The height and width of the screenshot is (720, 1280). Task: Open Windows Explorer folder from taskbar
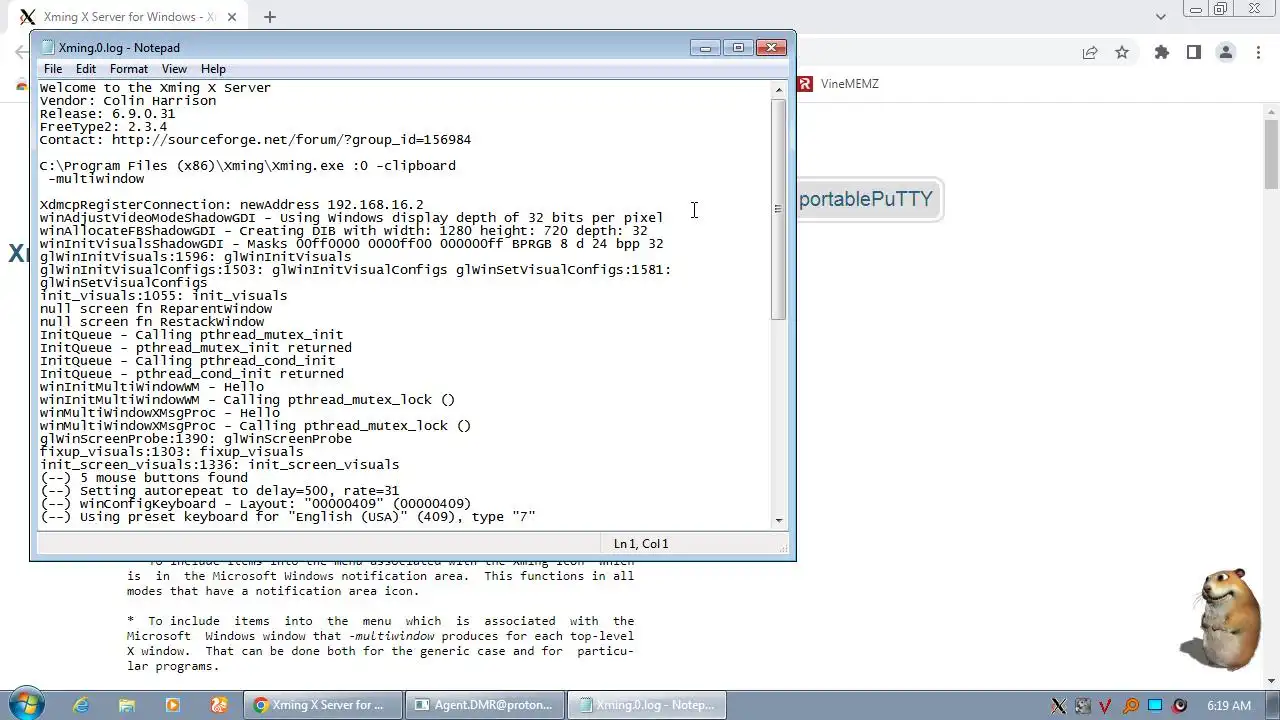coord(127,705)
